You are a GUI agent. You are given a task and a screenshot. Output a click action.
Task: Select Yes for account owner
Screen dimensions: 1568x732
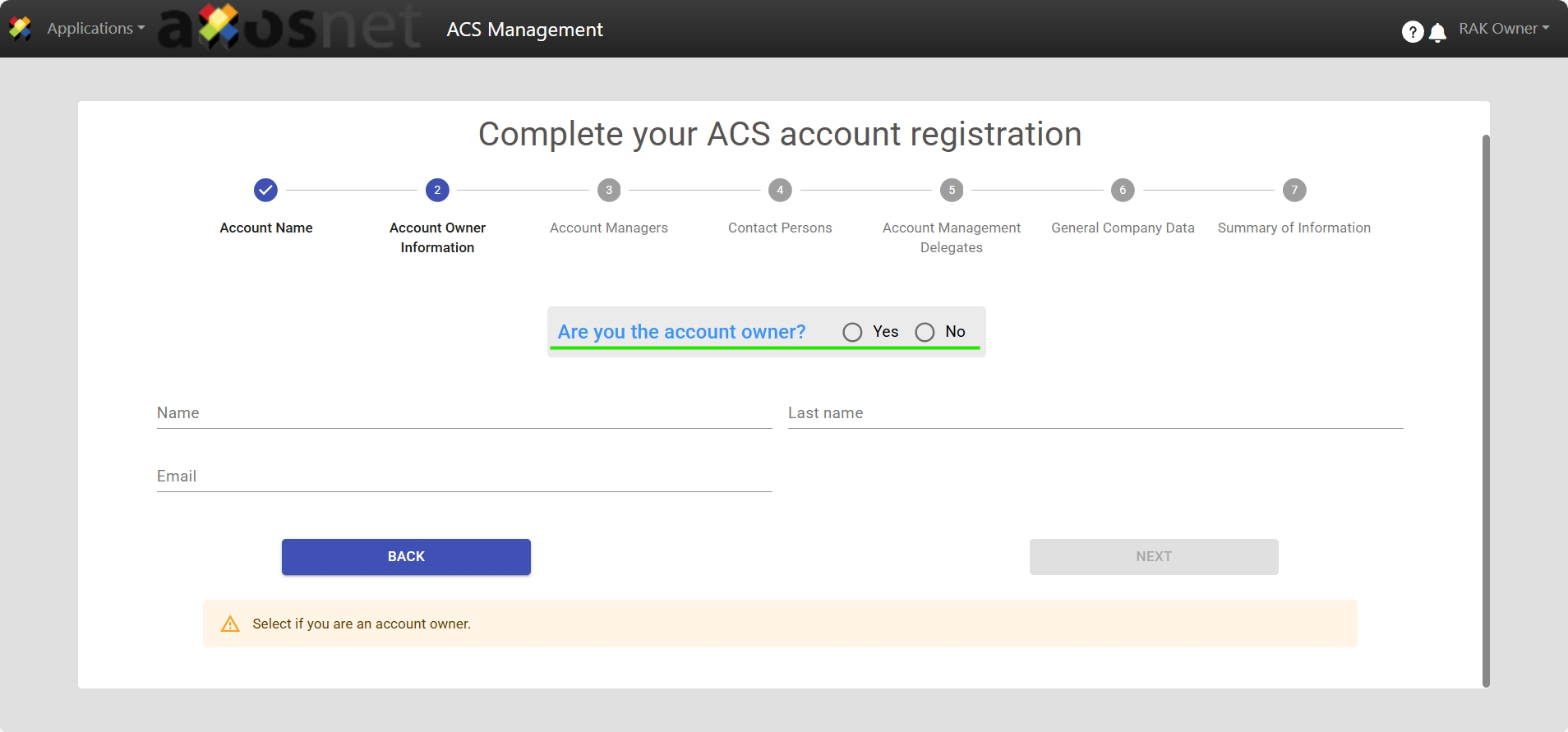(852, 332)
